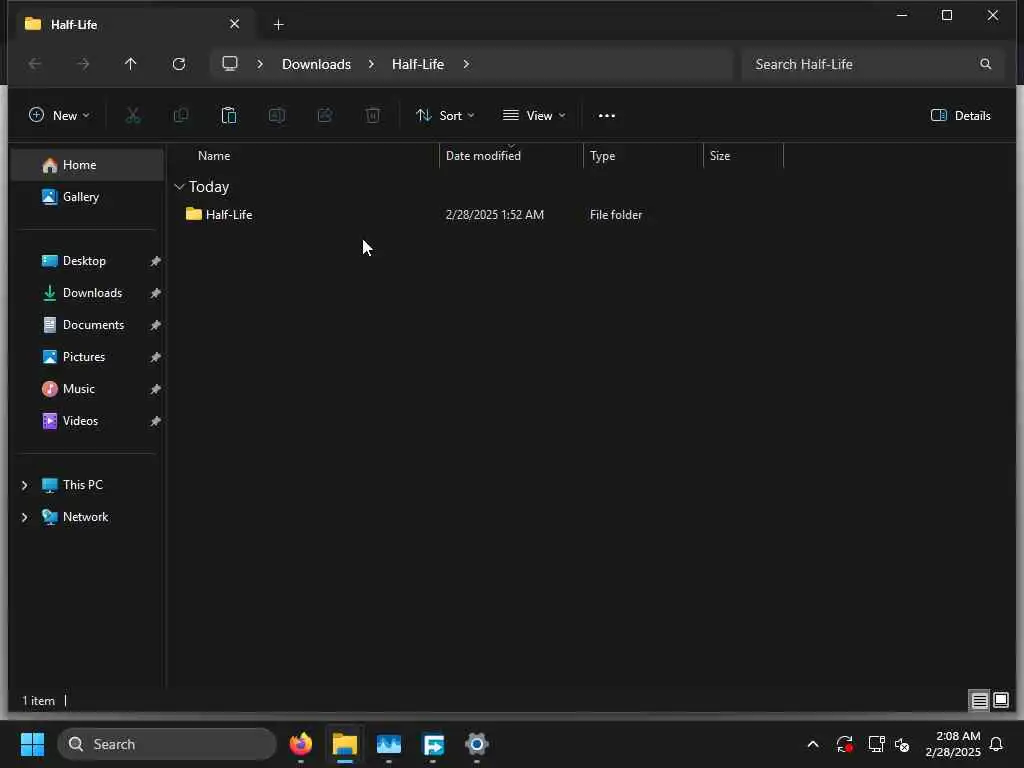Expand the This PC tree node
1024x768 pixels.
click(25, 485)
